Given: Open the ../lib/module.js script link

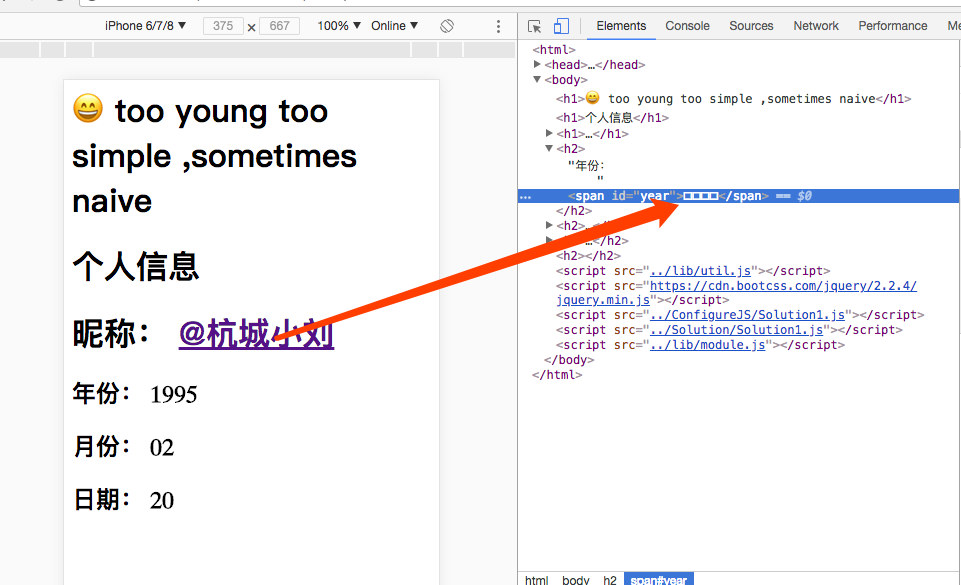Looking at the screenshot, I should [707, 345].
